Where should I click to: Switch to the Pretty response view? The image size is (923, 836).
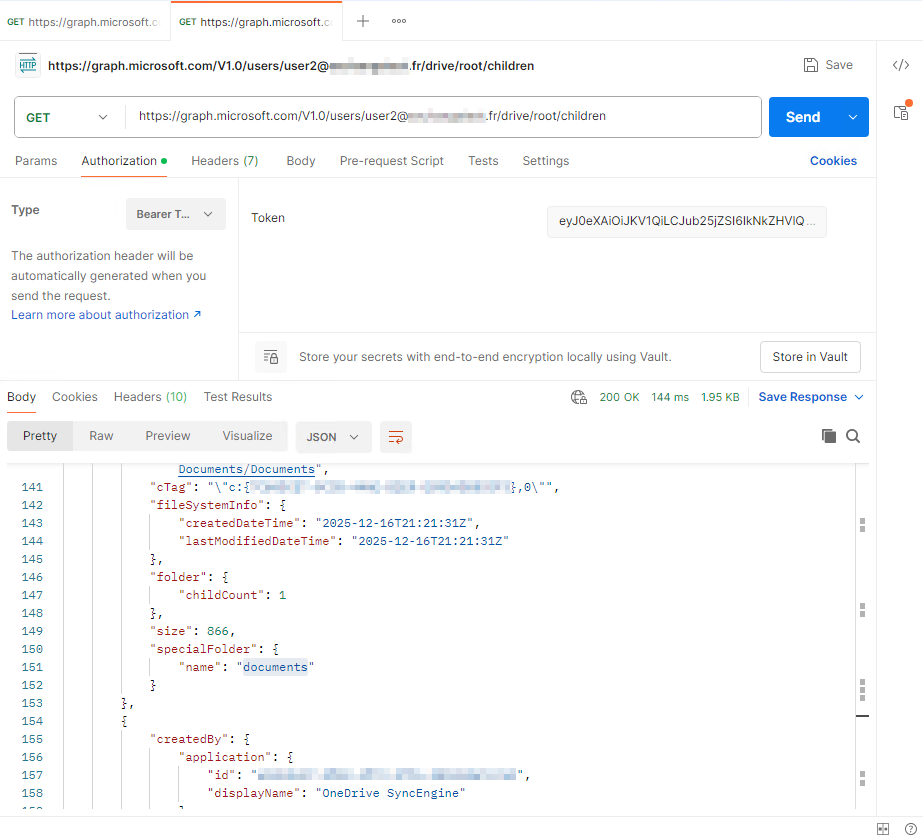[39, 435]
